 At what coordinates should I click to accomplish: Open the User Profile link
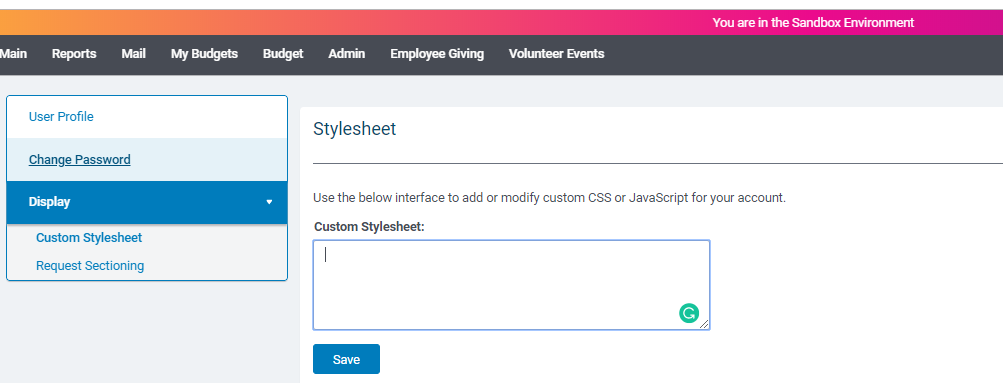[x=61, y=117]
